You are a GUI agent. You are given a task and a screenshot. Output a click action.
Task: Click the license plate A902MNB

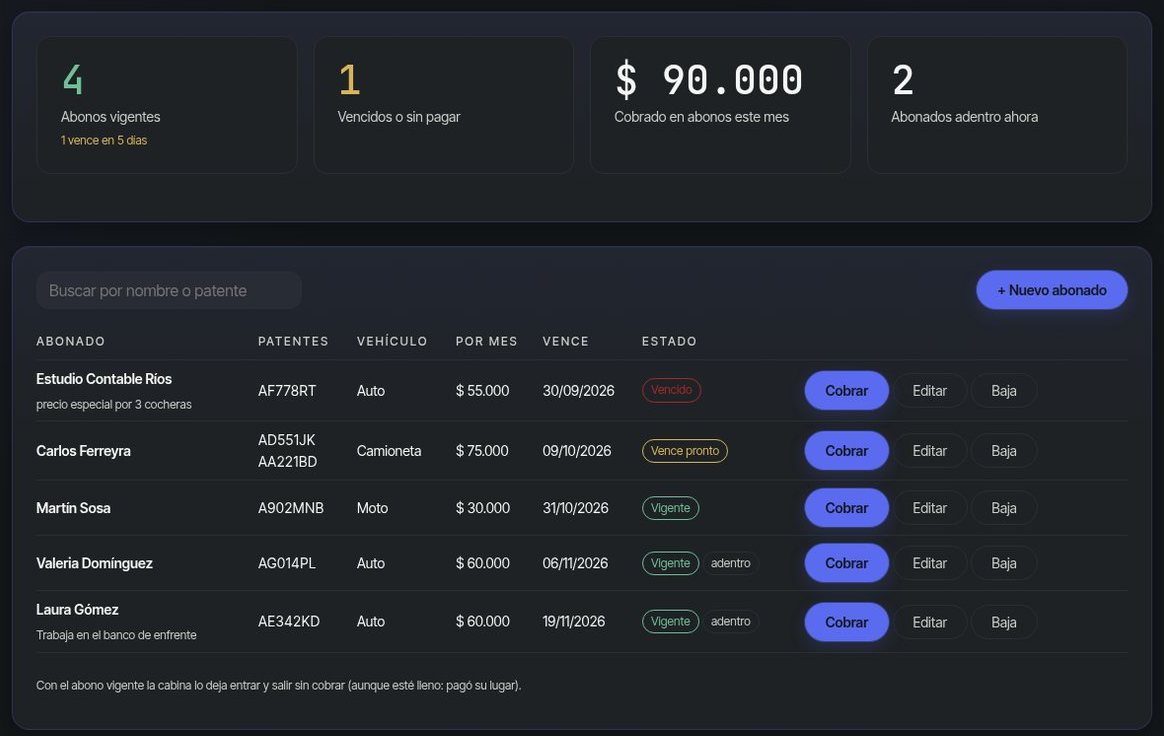pos(291,508)
